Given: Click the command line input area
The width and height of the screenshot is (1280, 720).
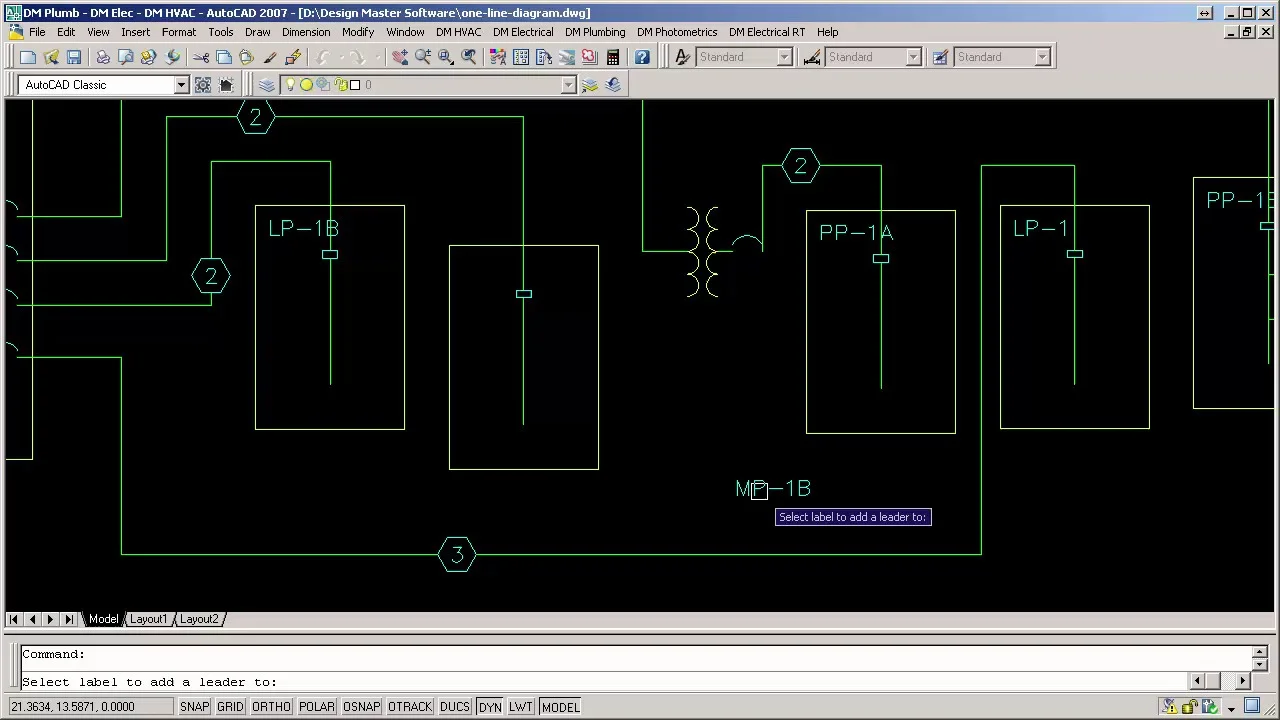Looking at the screenshot, I should pos(600,682).
